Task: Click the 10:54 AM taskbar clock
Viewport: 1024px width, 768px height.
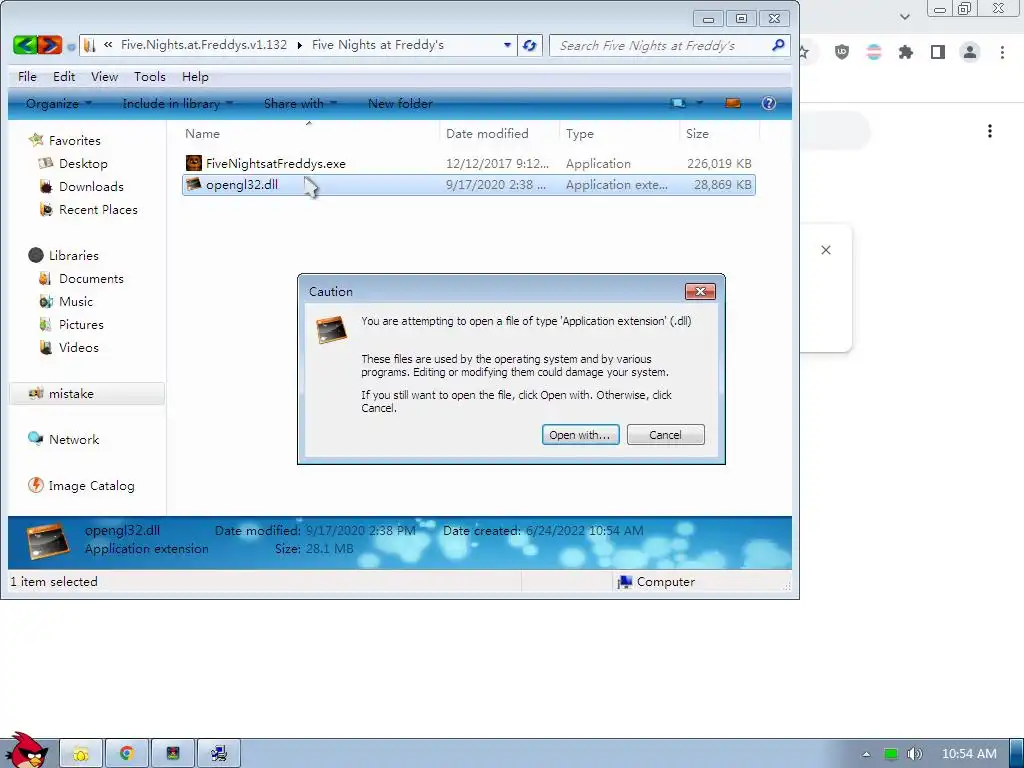Action: click(969, 754)
